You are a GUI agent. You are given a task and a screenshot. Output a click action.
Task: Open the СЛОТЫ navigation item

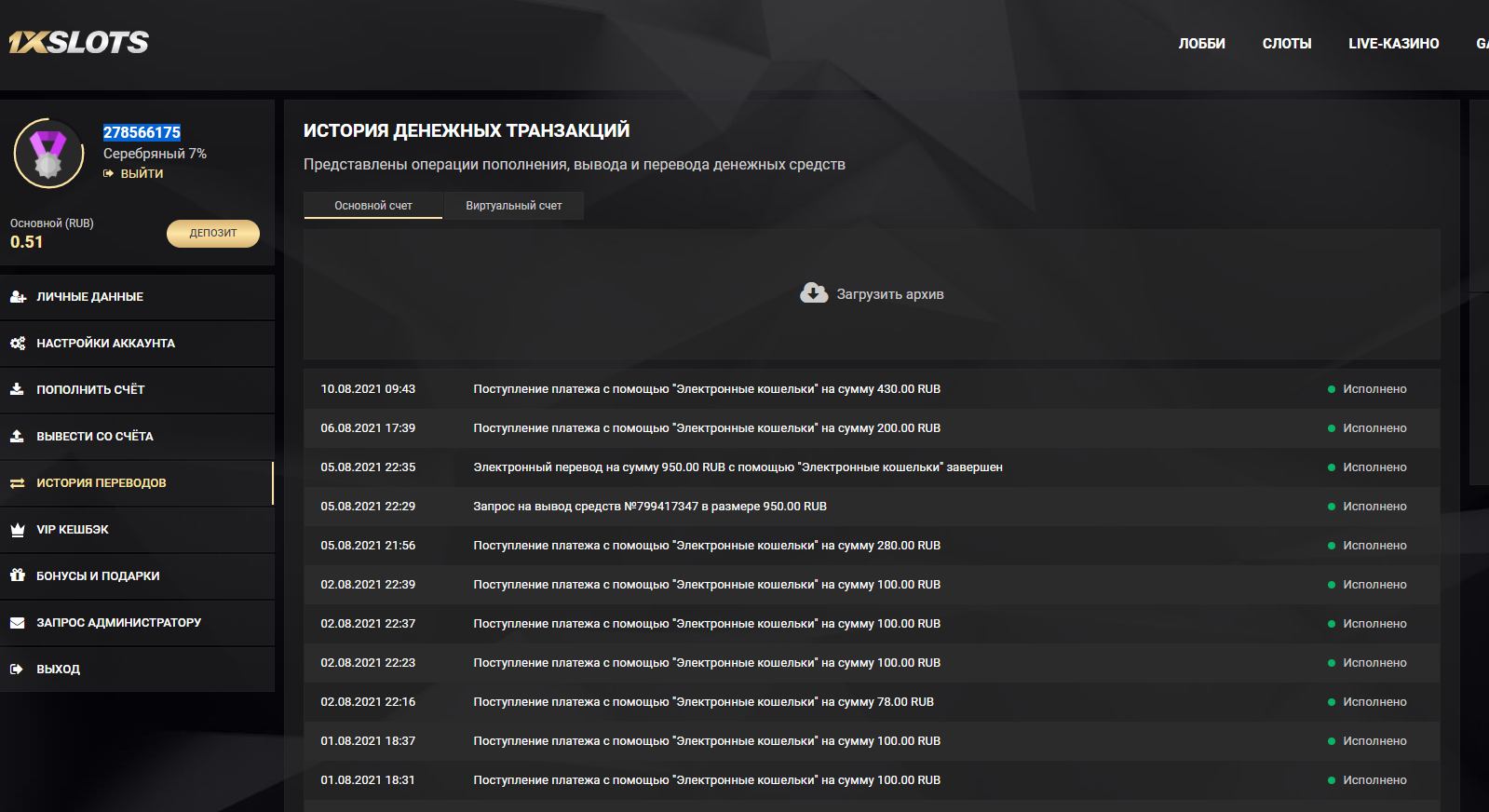tap(1287, 44)
